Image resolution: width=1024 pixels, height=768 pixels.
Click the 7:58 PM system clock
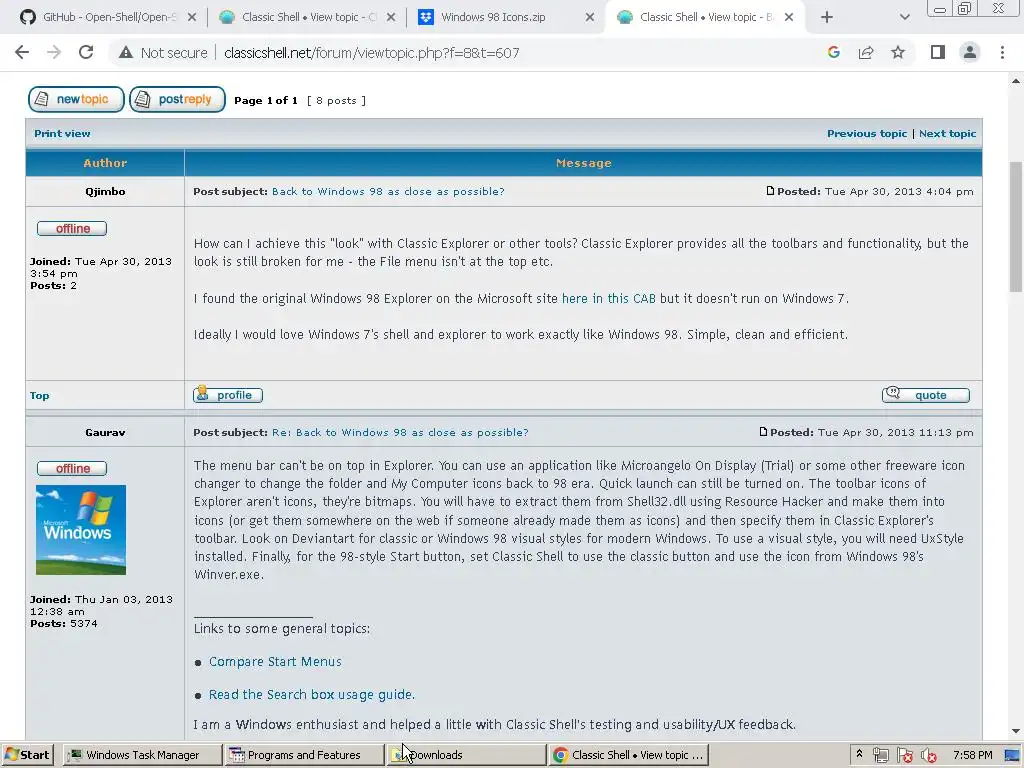[x=972, y=755]
